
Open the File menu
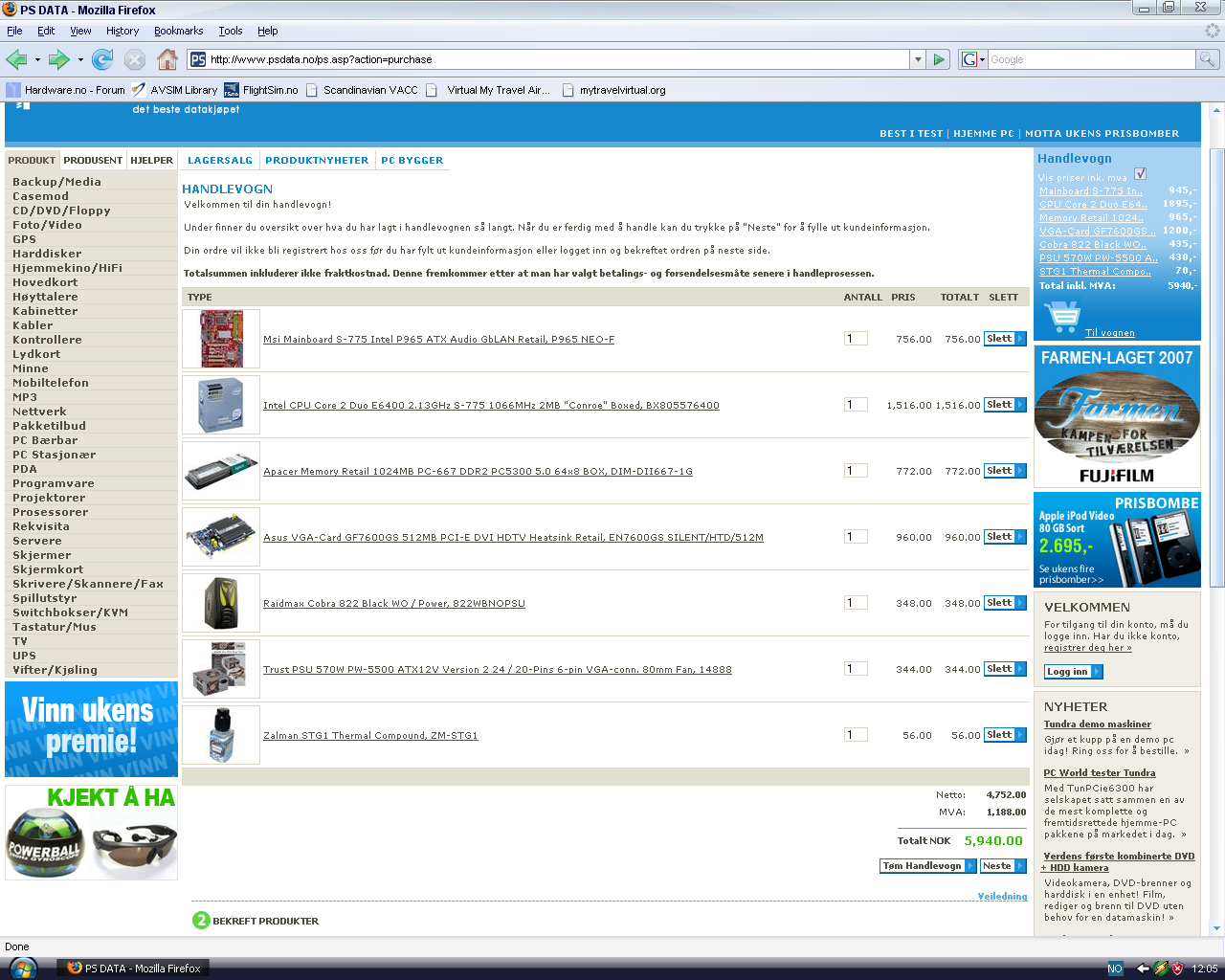[x=14, y=31]
